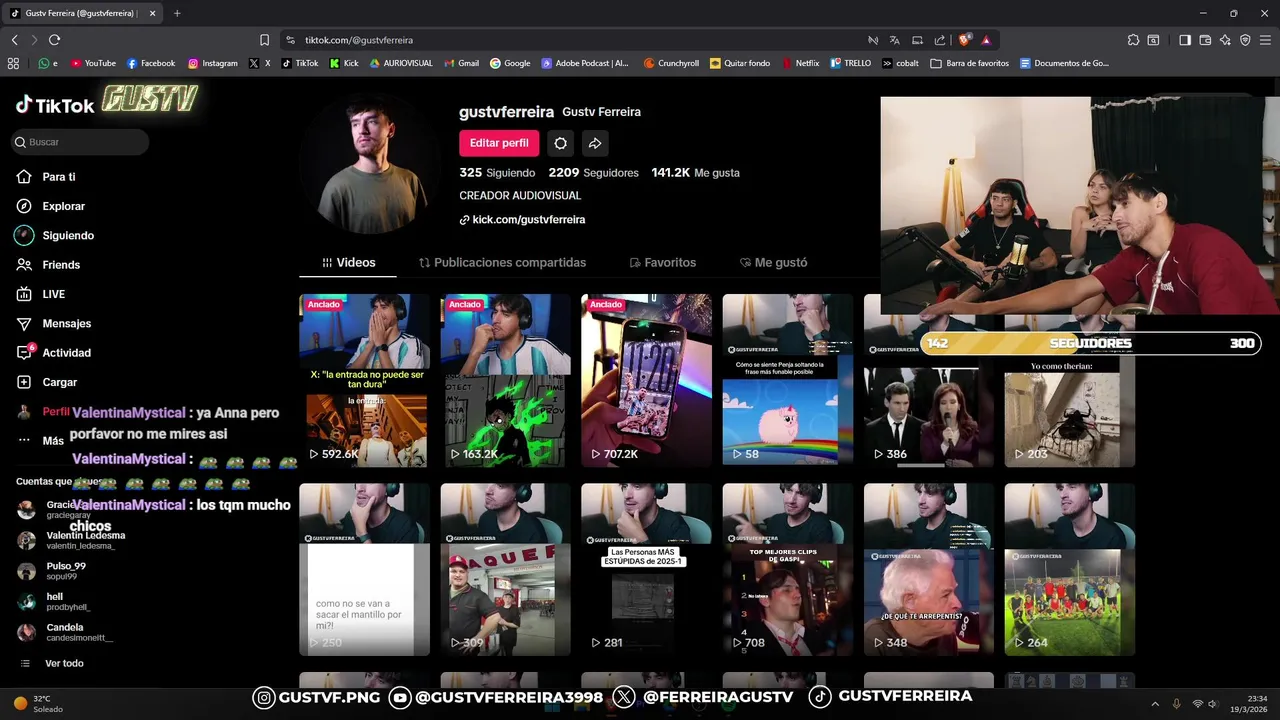Open Pulso_99 account
The image size is (1280, 720).
(52, 571)
